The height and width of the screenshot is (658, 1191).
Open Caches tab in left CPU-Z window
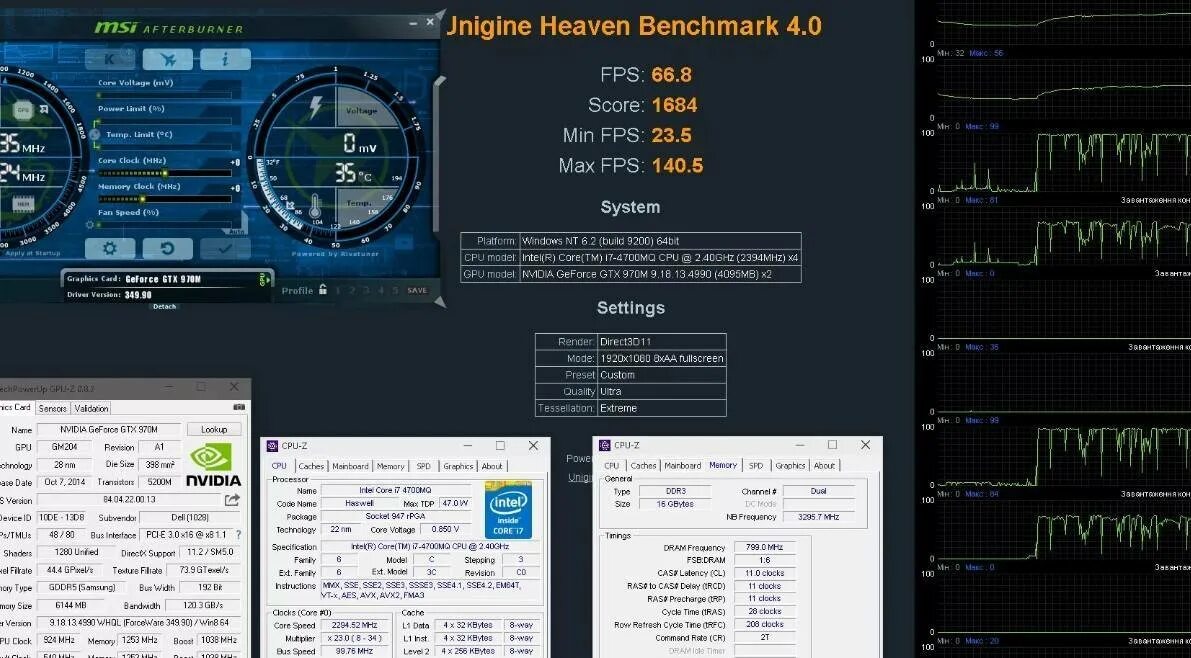311,466
